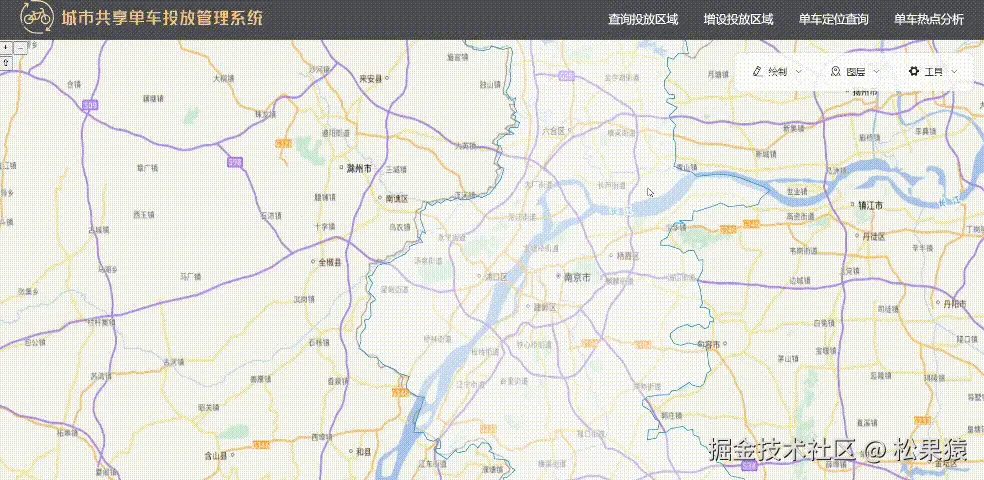
Task: Zoom out with the map minus button
Action: click(21, 48)
